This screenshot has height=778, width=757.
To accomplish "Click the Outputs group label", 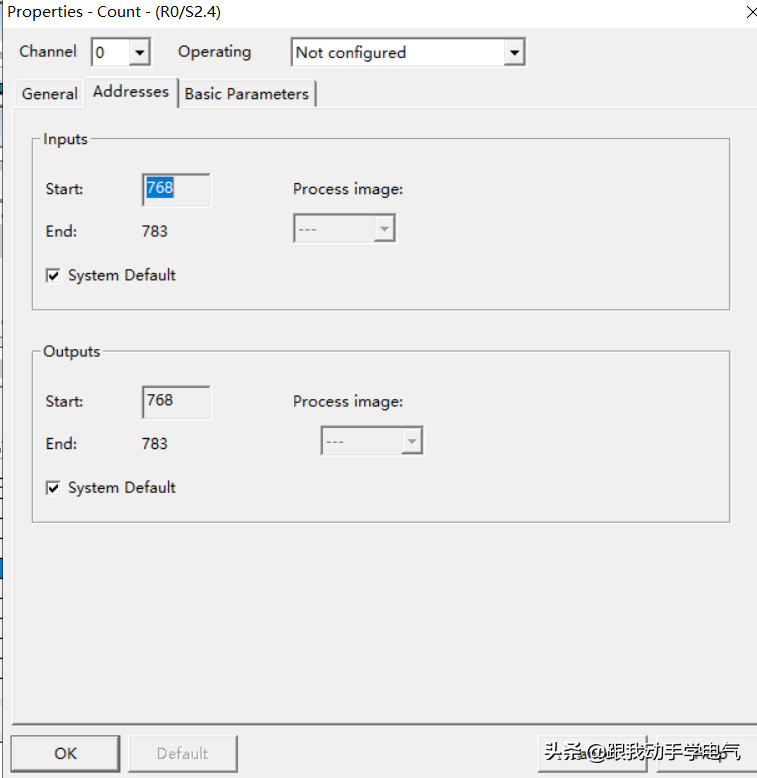I will coord(72,352).
